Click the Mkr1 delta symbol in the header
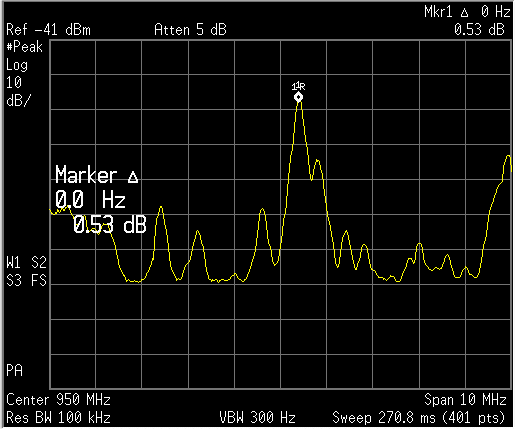Viewport: 515px width, 429px height. 465,13
